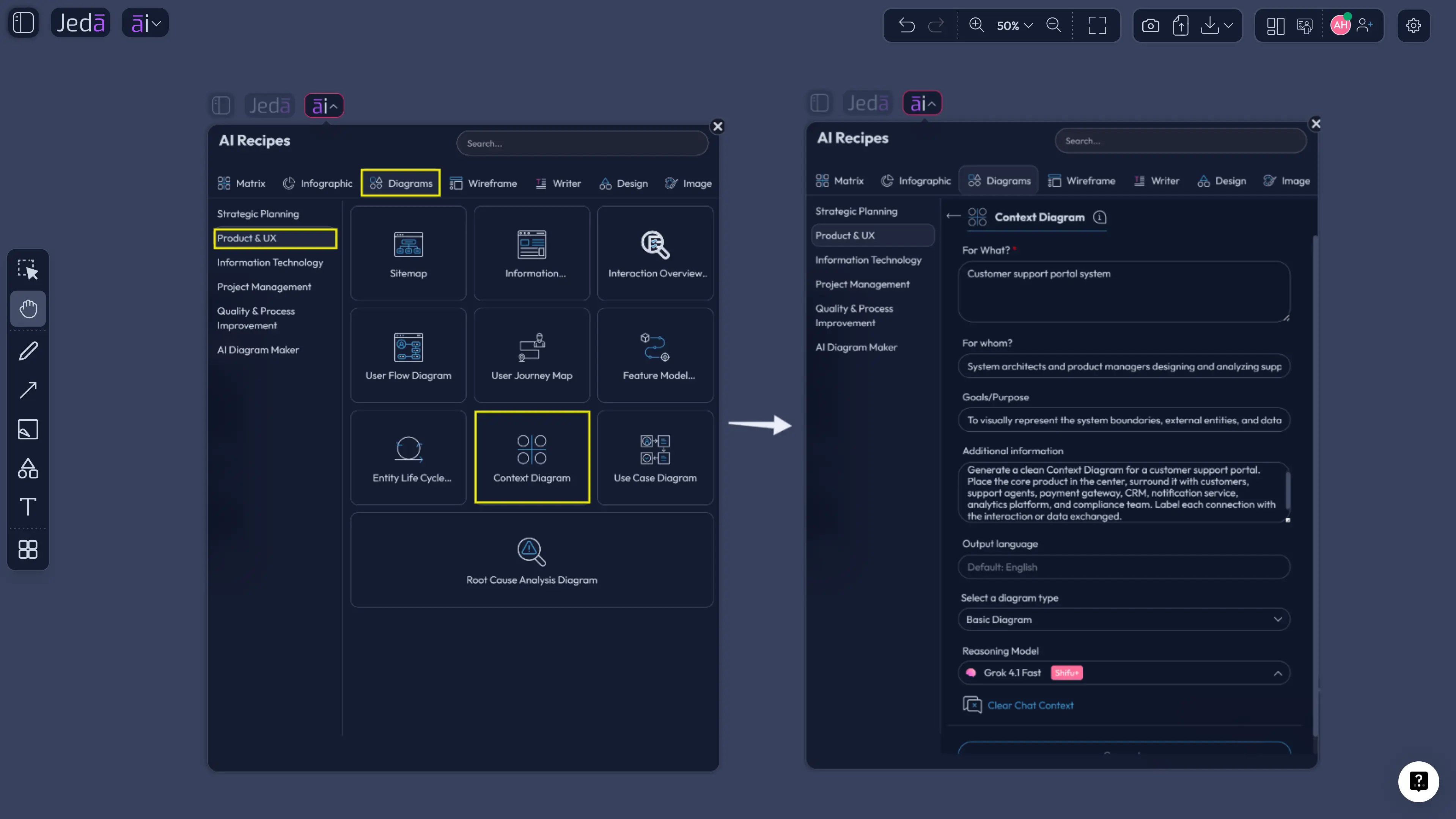Screen dimensions: 1456x819
Task: Zoom out with the magnifier minus icon
Action: (1053, 25)
